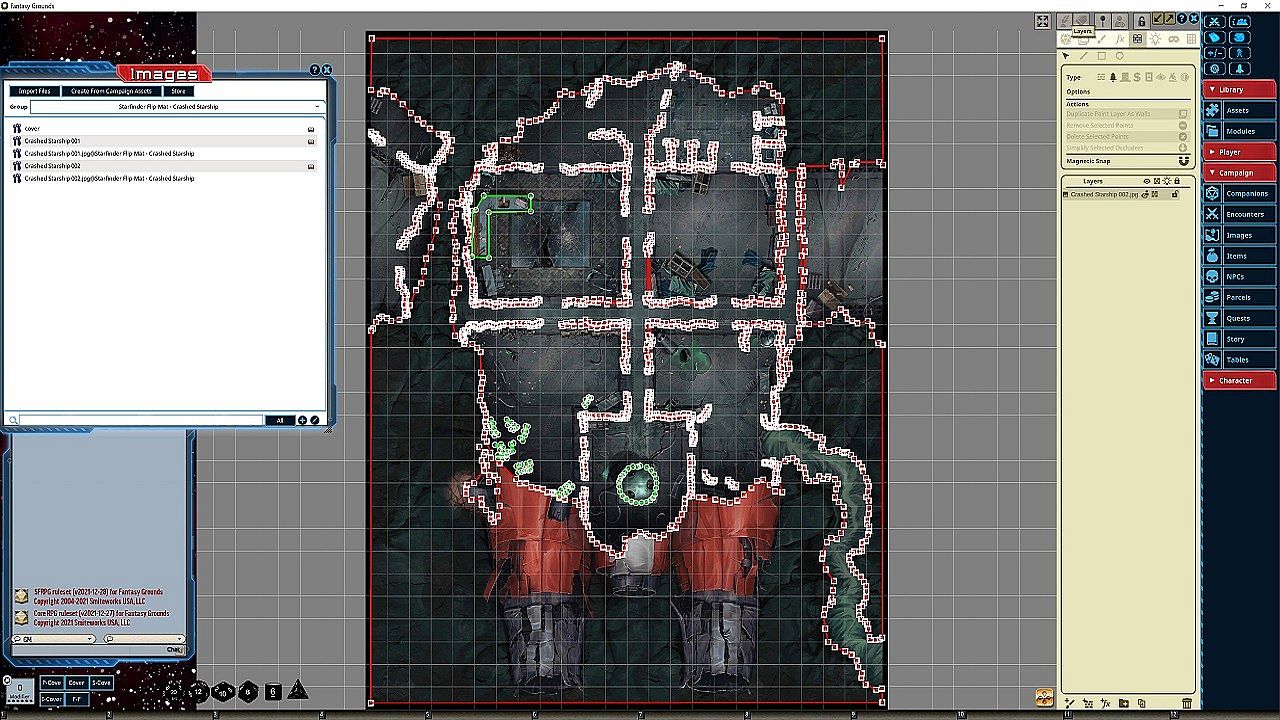
Task: Click the pin/token icon in image toolbar
Action: (x=1102, y=21)
